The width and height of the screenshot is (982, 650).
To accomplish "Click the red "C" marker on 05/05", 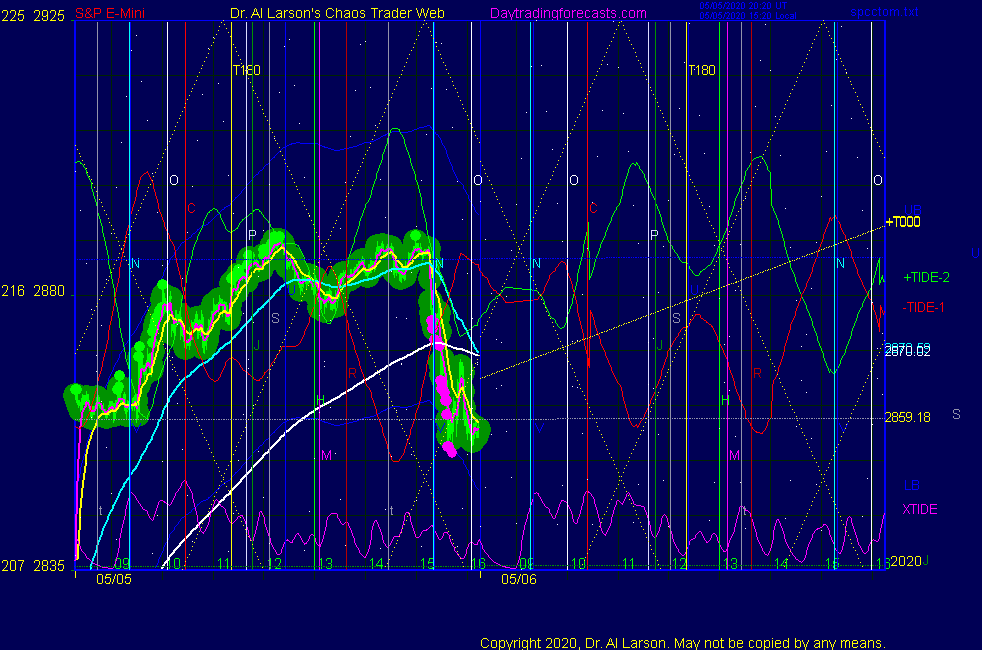I will click(x=191, y=208).
